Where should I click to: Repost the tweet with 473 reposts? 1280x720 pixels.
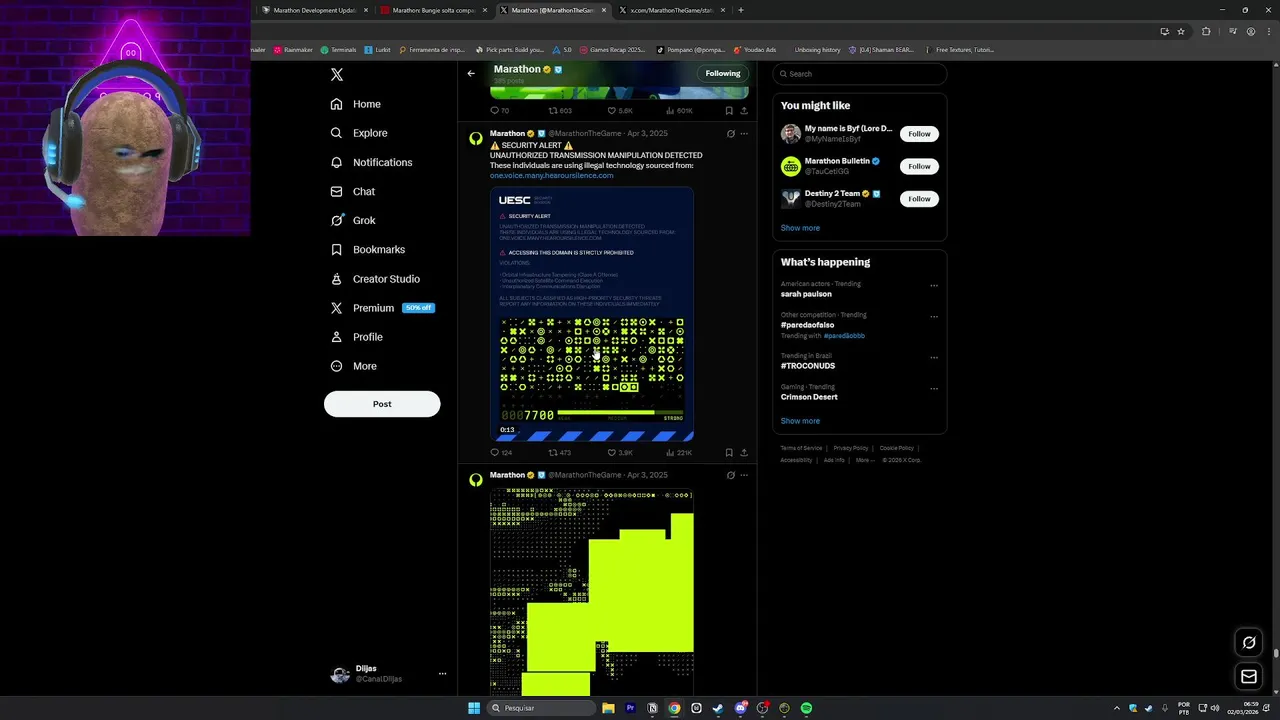pos(560,453)
